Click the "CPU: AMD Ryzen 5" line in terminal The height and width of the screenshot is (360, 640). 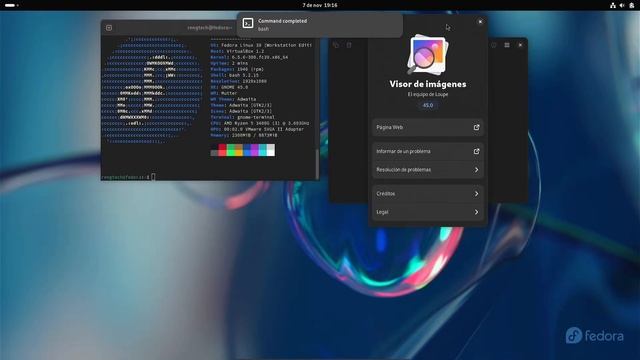[x=260, y=123]
